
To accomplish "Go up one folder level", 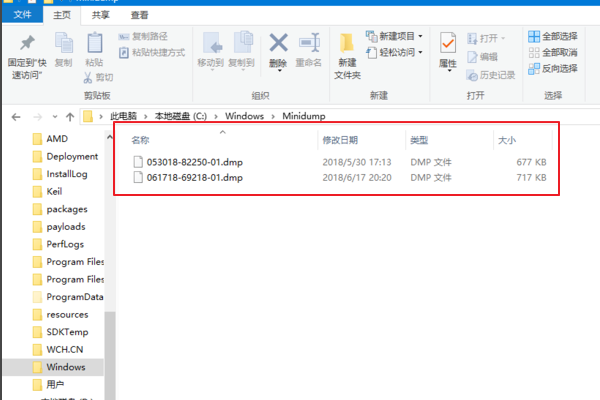I will click(70, 117).
